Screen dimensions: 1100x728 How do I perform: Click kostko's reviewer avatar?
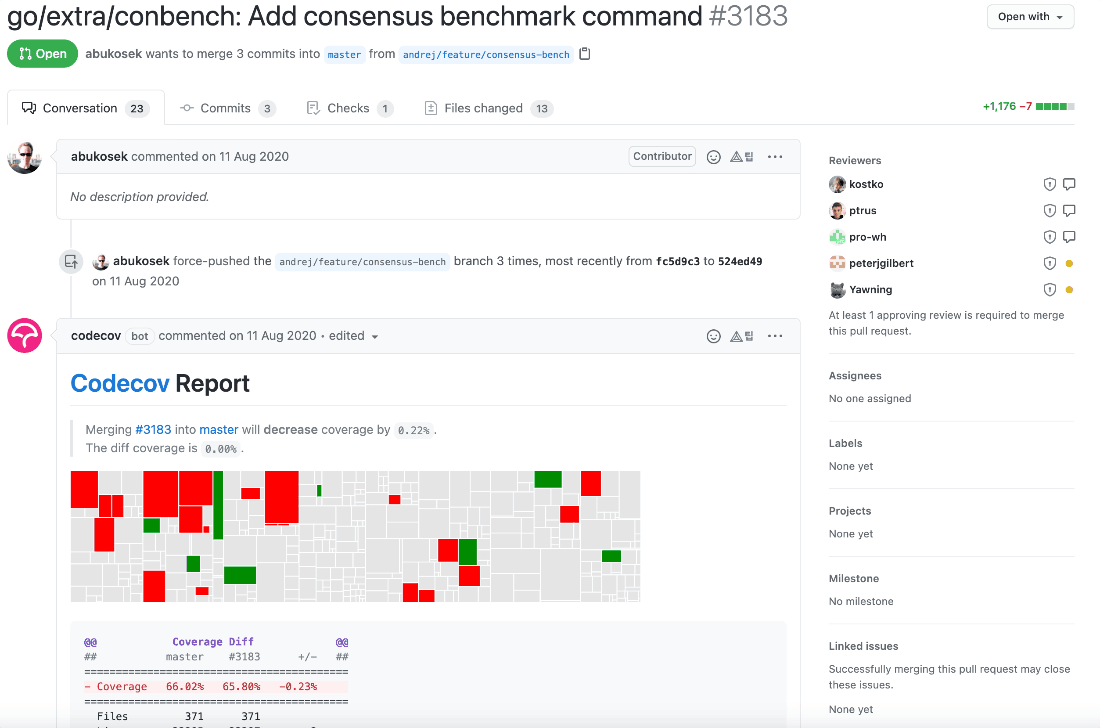(837, 184)
